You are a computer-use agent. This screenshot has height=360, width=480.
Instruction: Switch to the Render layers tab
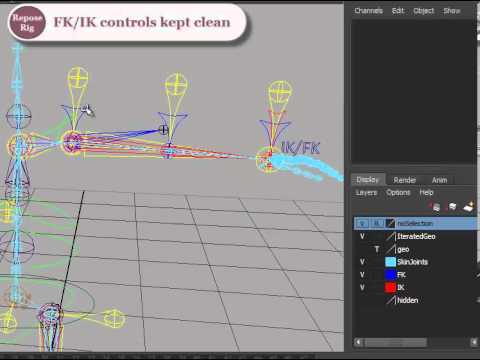click(x=405, y=180)
